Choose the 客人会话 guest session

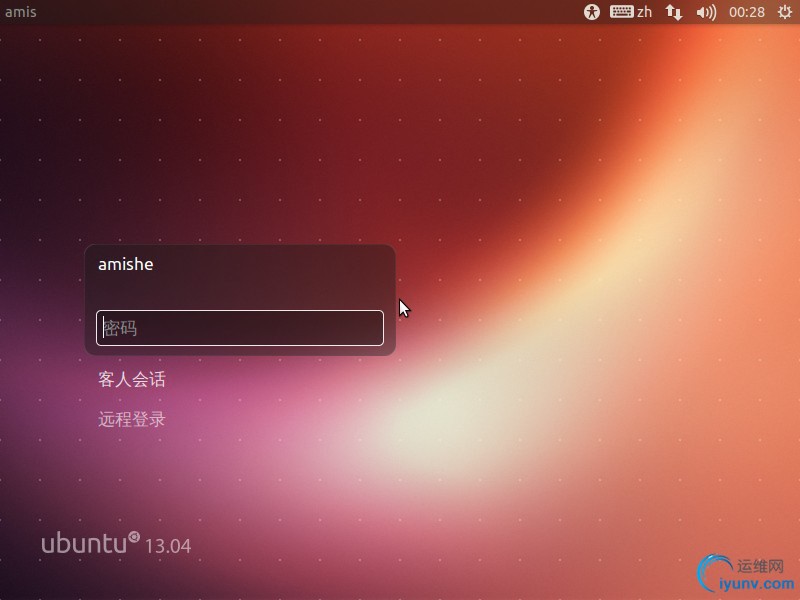(x=132, y=379)
